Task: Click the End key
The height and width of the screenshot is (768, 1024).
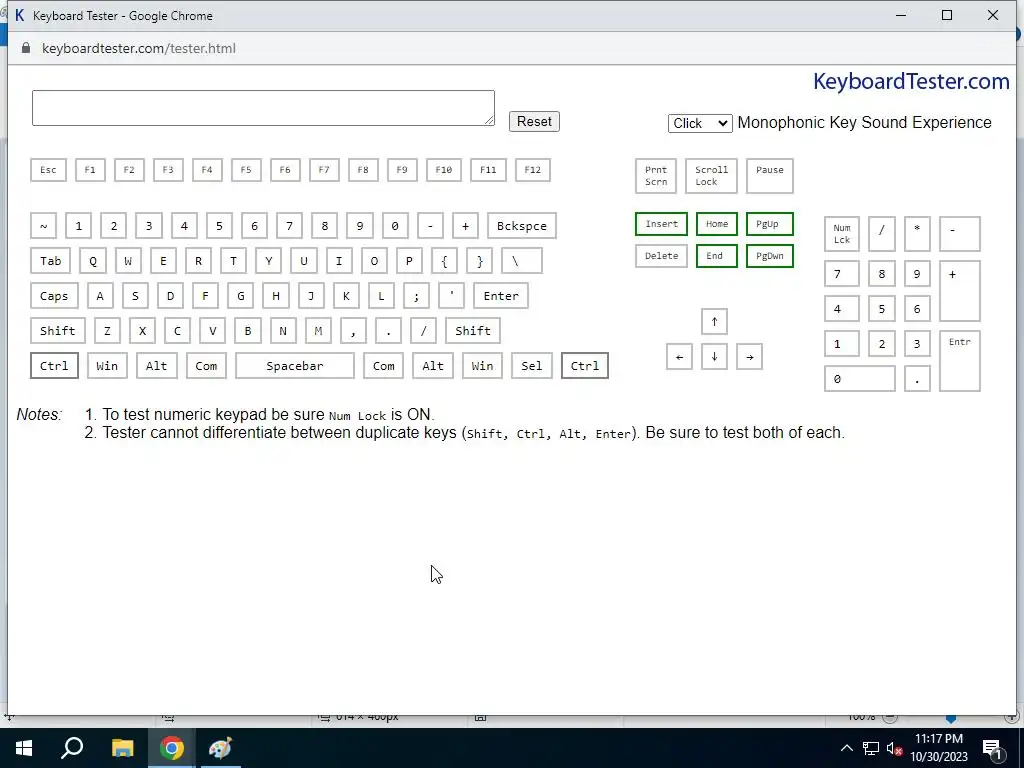Action: pyautogui.click(x=717, y=256)
